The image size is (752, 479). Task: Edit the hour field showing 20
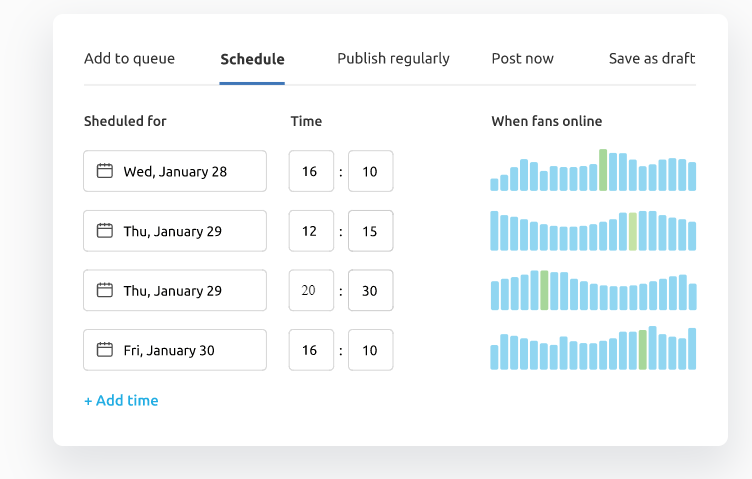coord(311,291)
